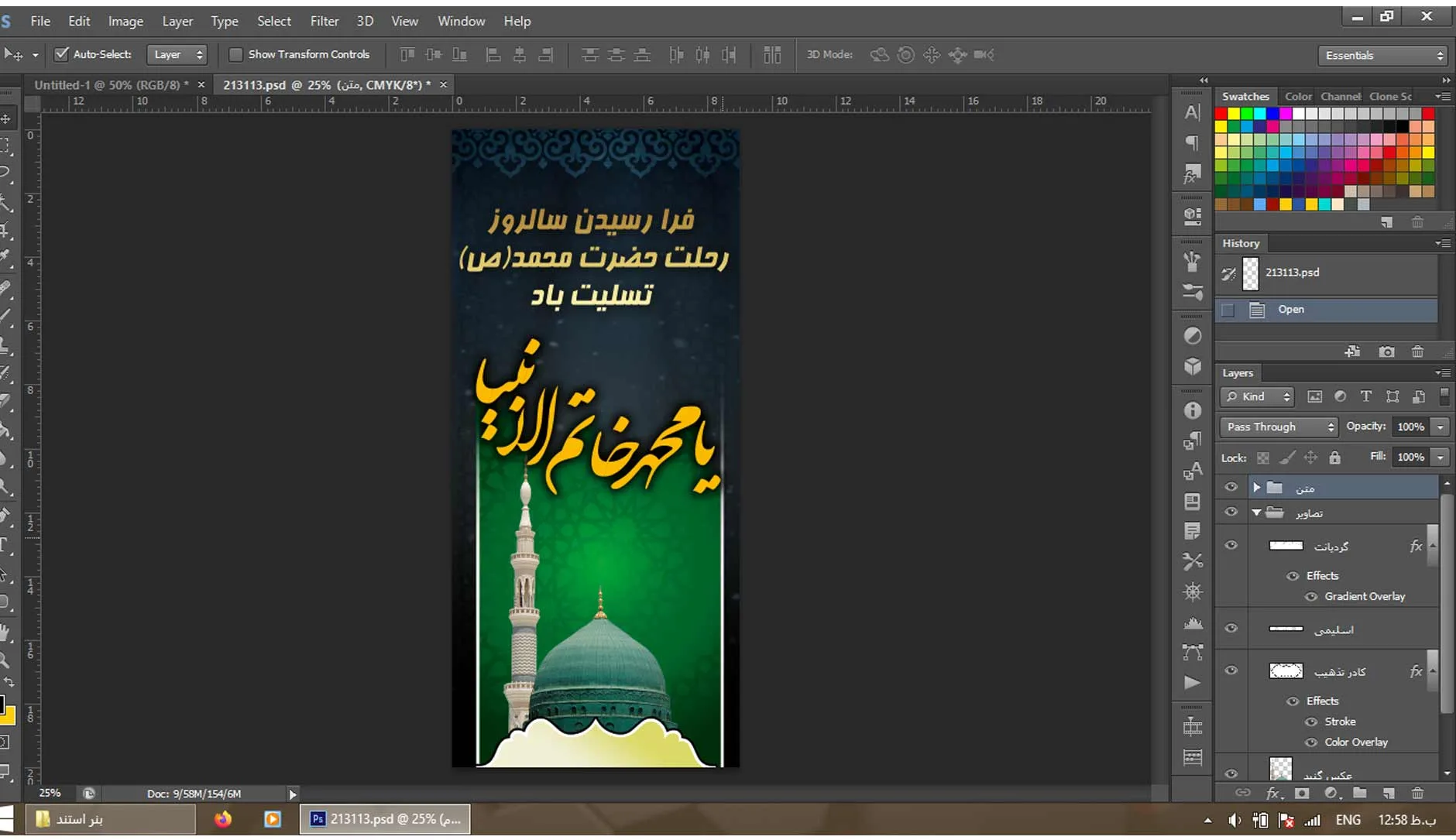The width and height of the screenshot is (1456, 840).
Task: Lock all padlock icon in Layers
Action: [1334, 458]
